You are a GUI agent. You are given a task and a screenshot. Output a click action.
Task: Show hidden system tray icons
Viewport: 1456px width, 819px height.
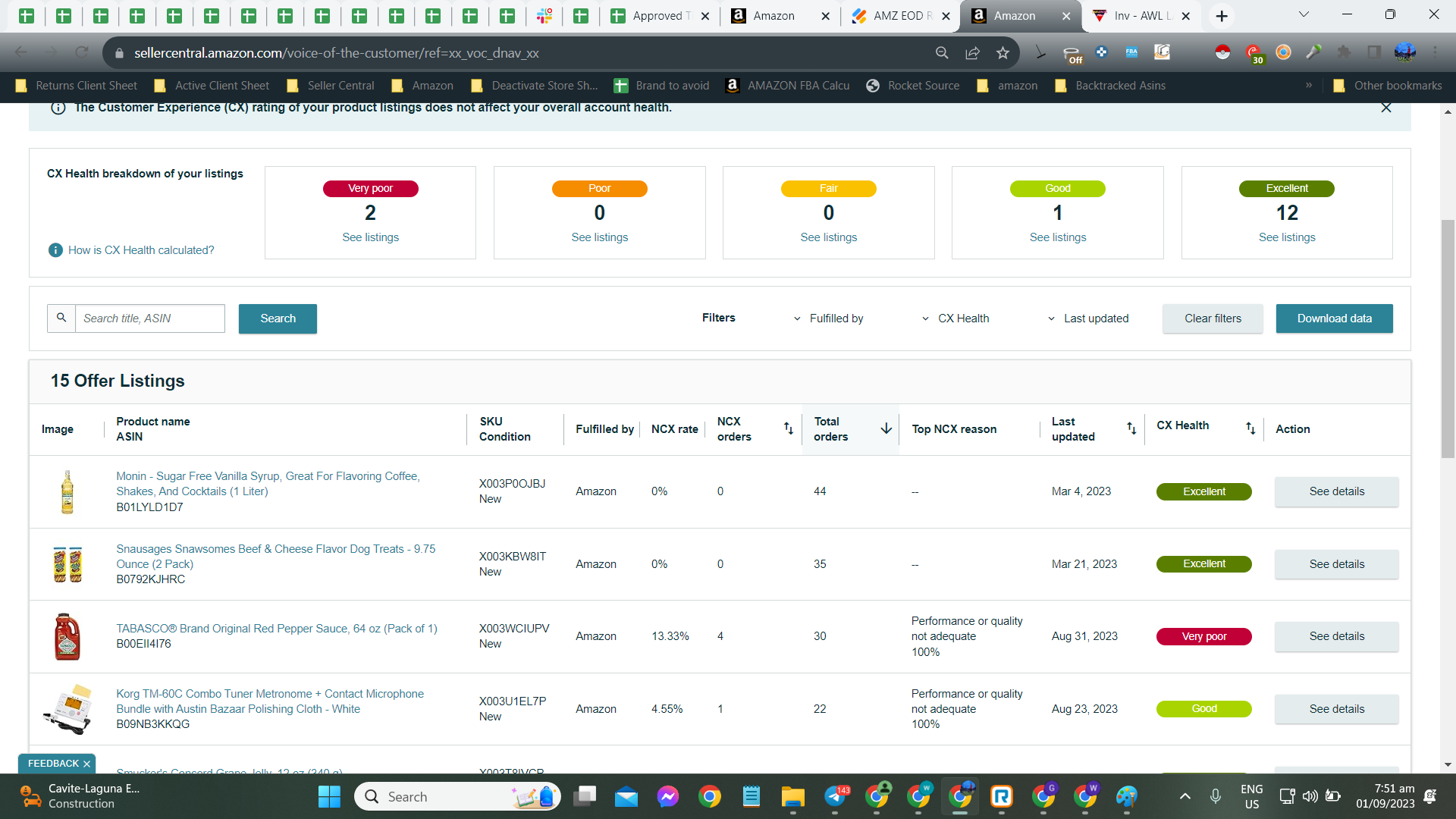[x=1185, y=796]
